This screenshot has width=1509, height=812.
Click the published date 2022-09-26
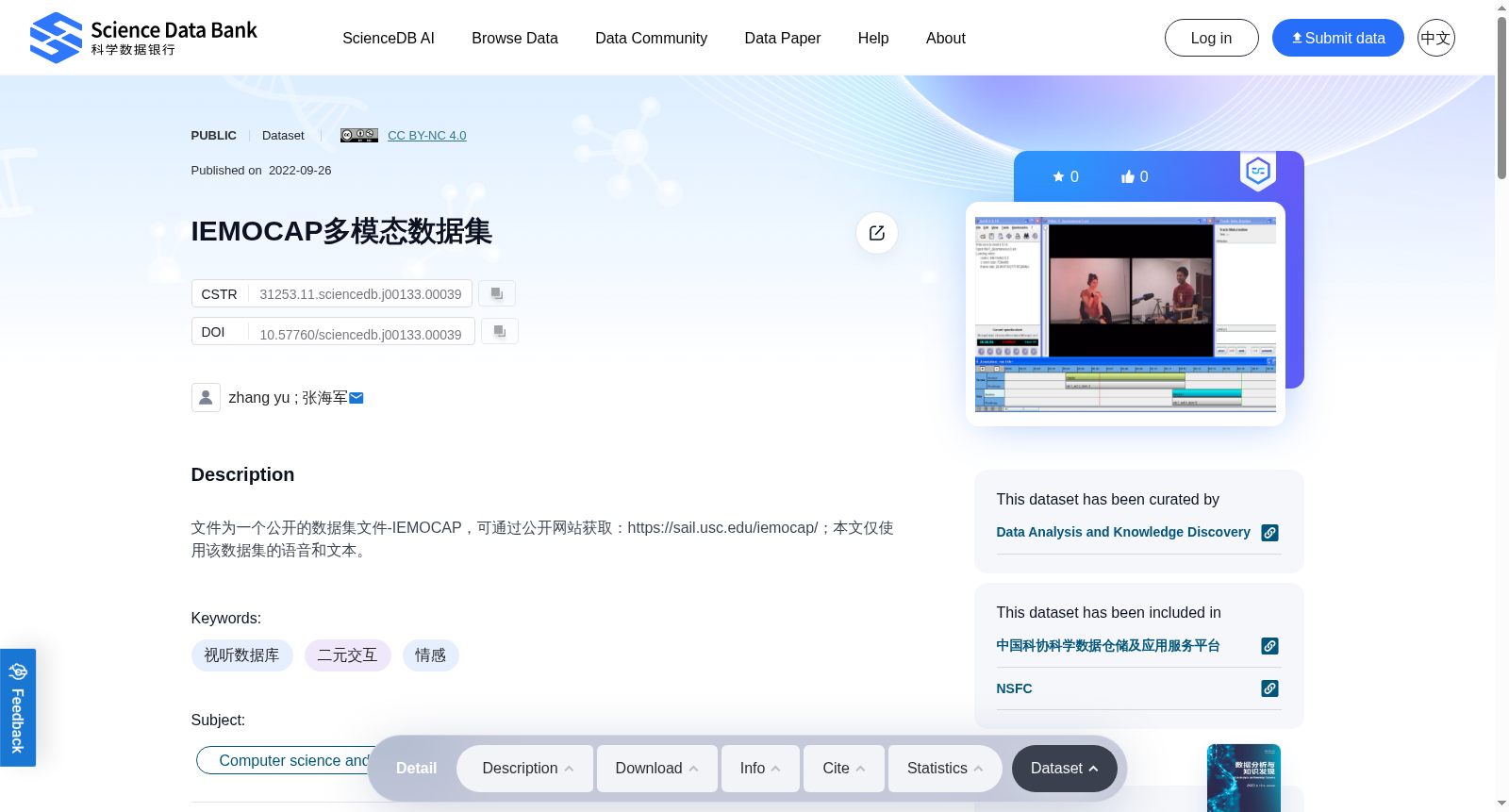click(300, 171)
